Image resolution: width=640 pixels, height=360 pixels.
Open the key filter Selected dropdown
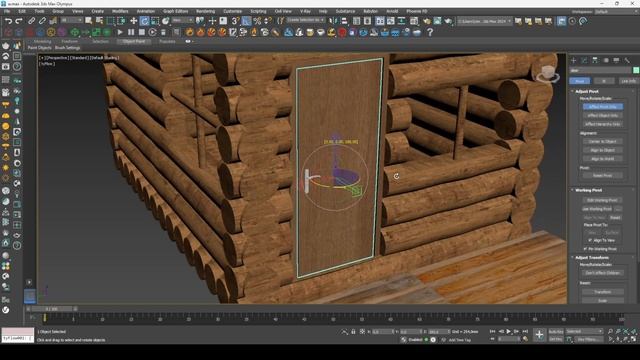tap(584, 331)
